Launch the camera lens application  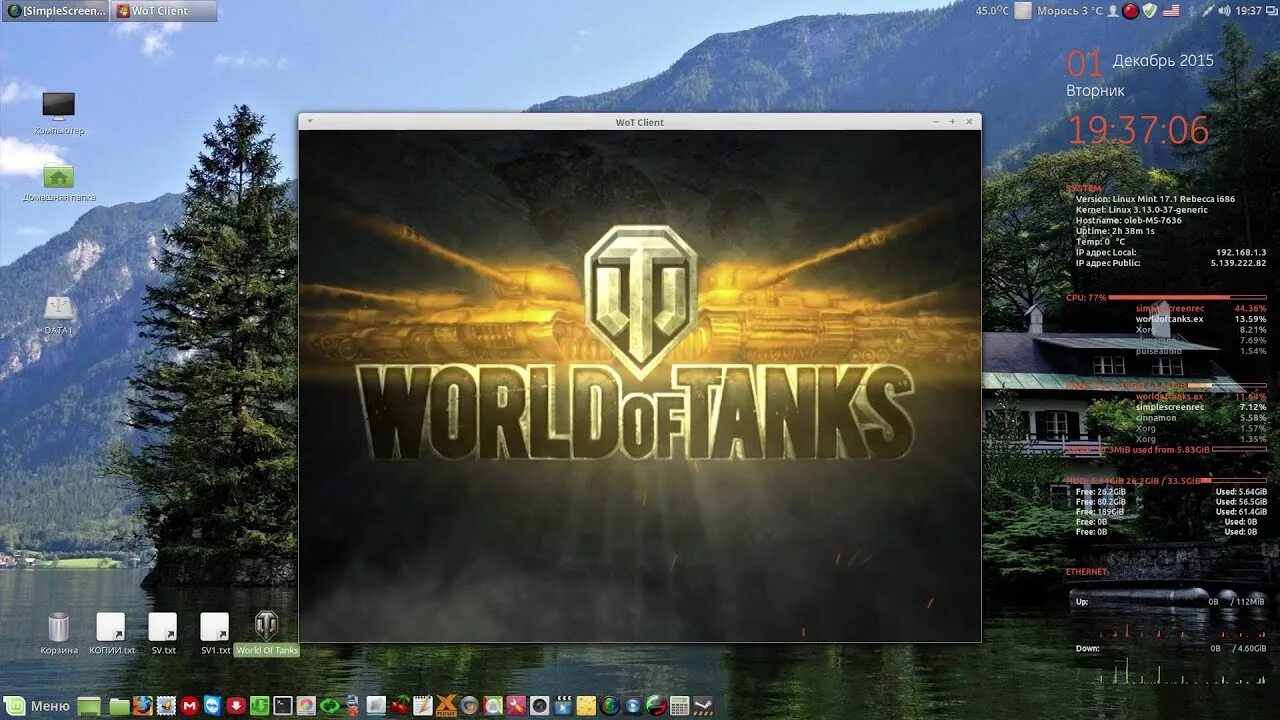[x=539, y=706]
